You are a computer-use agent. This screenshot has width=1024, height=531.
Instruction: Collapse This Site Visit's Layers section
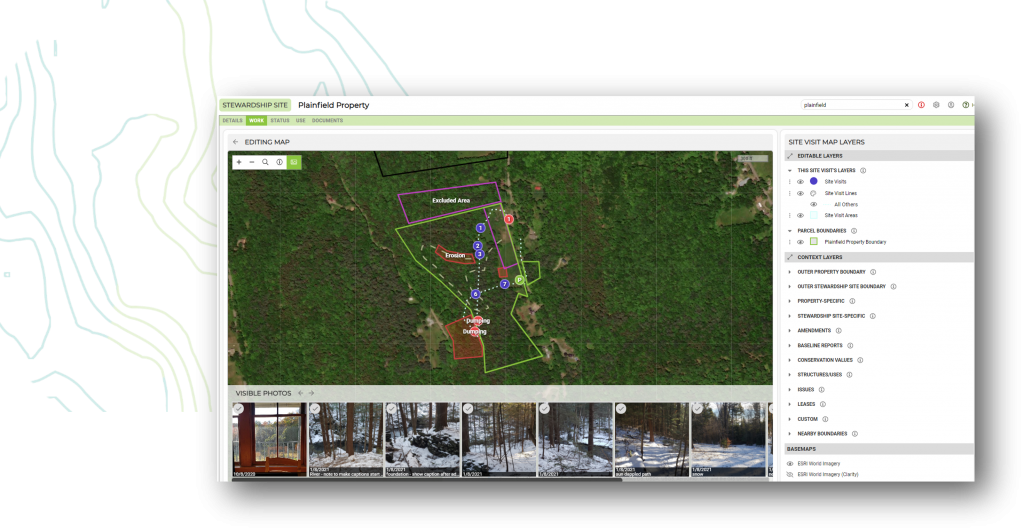click(790, 170)
